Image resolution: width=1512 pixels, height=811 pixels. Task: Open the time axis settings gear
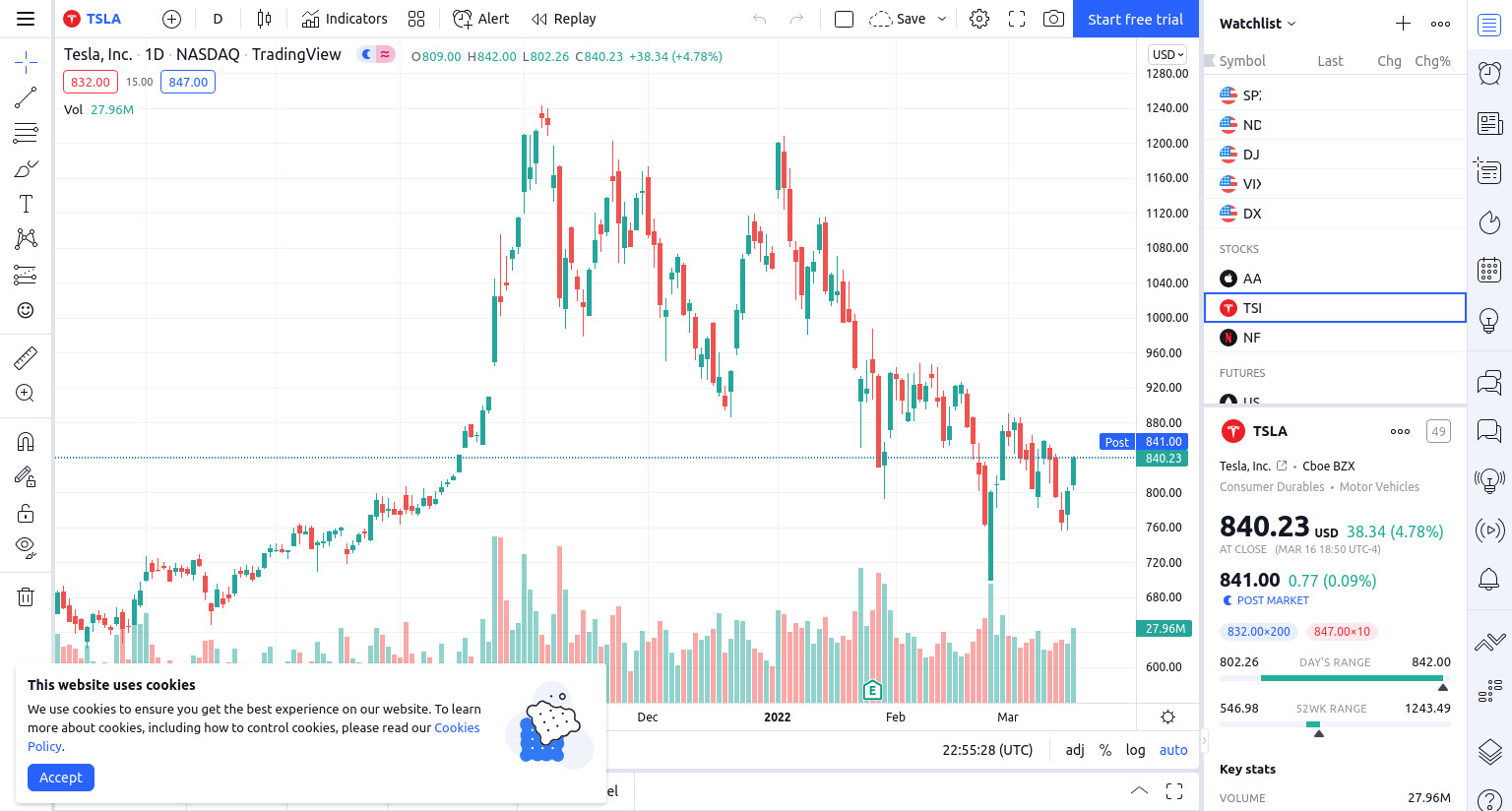point(1167,717)
